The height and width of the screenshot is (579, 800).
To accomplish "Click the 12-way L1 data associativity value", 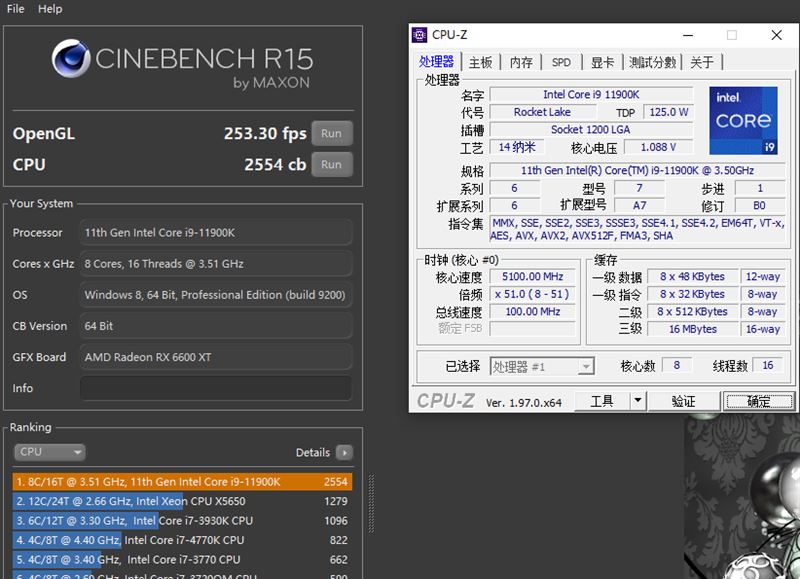I will pos(763,276).
